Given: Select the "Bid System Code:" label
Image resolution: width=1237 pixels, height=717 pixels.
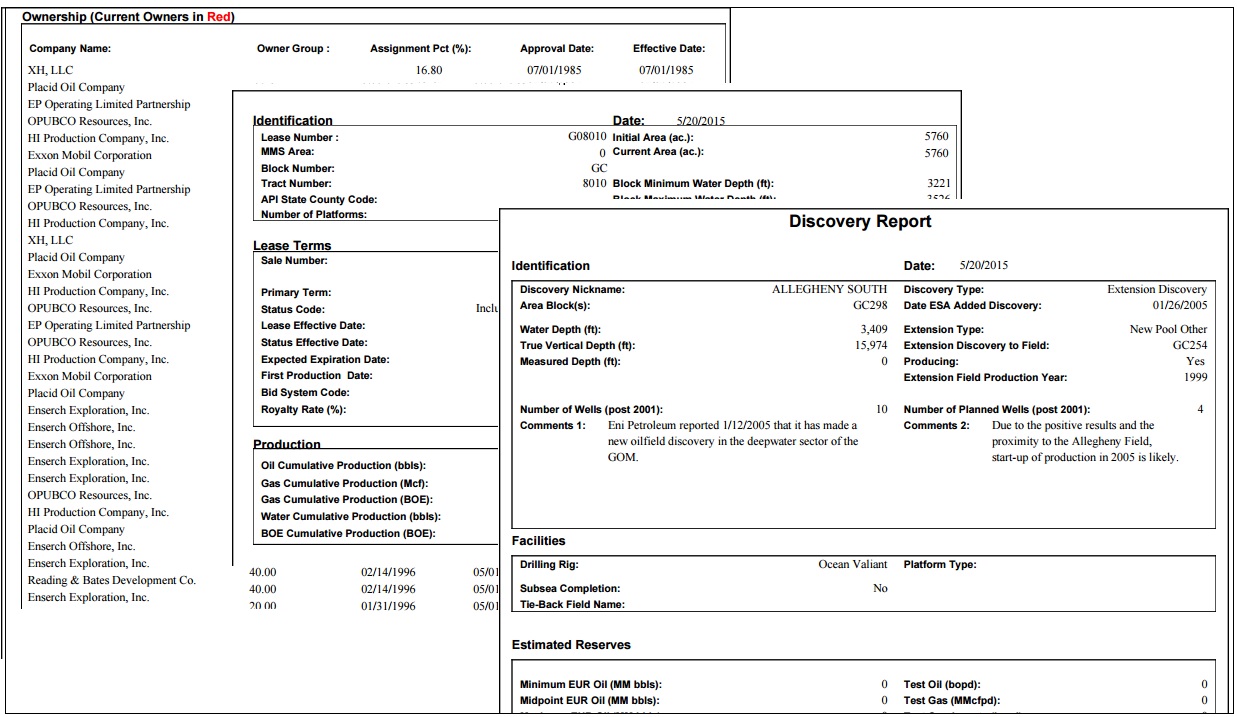Looking at the screenshot, I should [305, 393].
